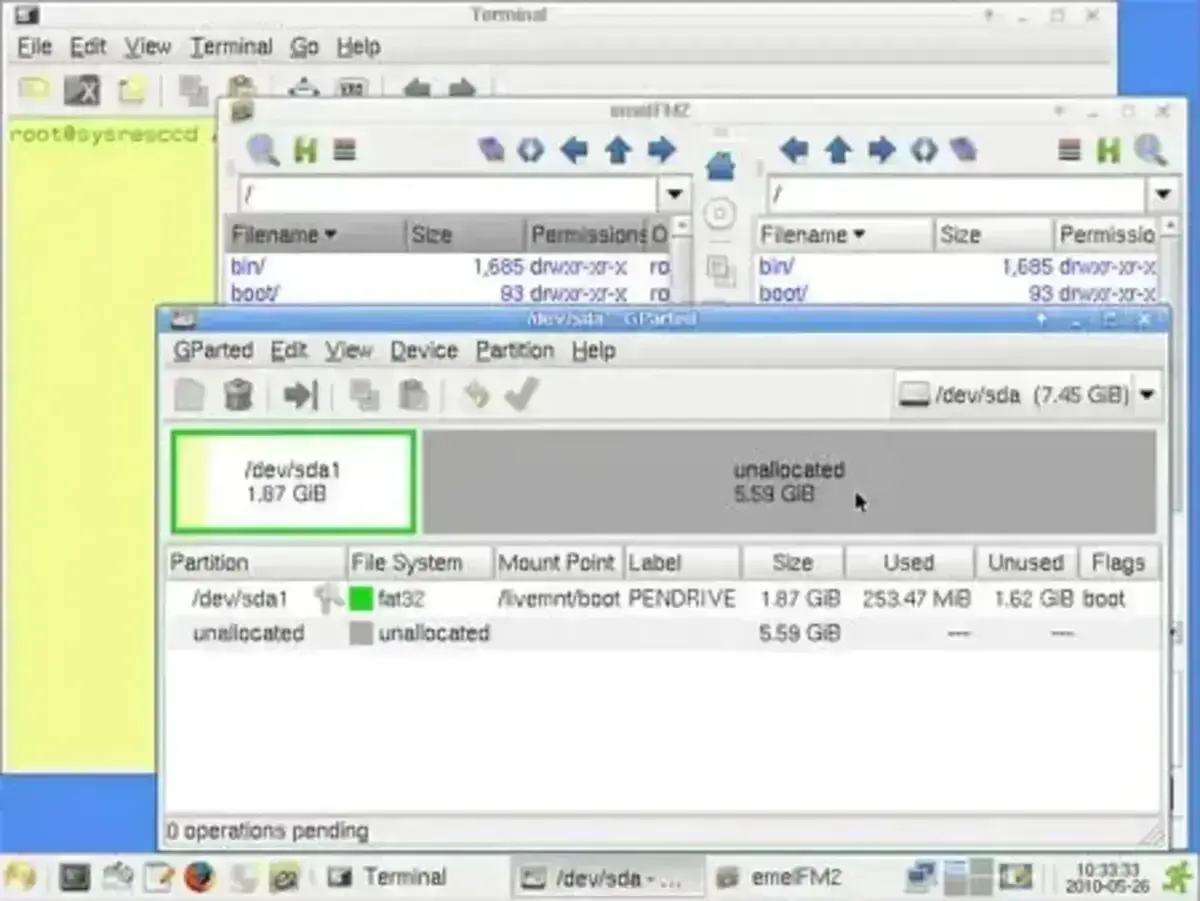Screen dimensions: 1200x901
Task: Open the /dev/sda device selector dropdown
Action: coord(1146,395)
